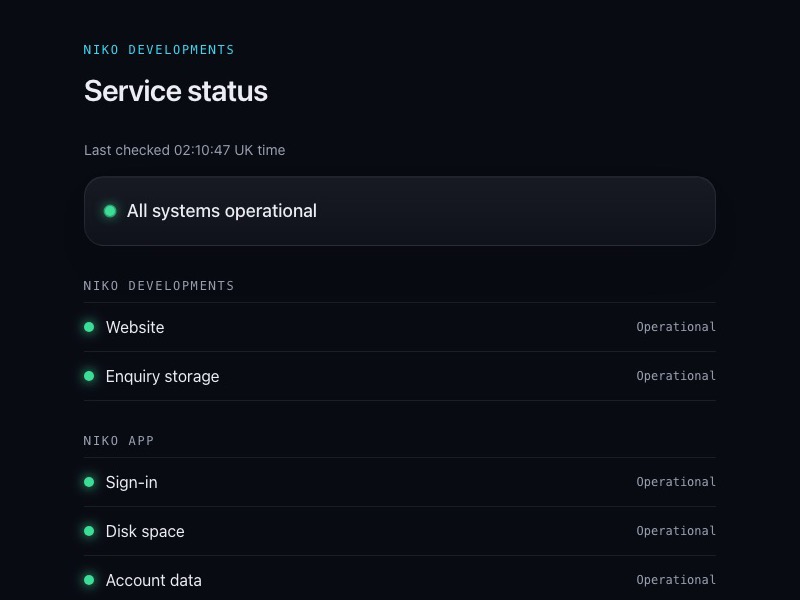
Task: Click the Operational status for Disk space
Action: pos(676,531)
